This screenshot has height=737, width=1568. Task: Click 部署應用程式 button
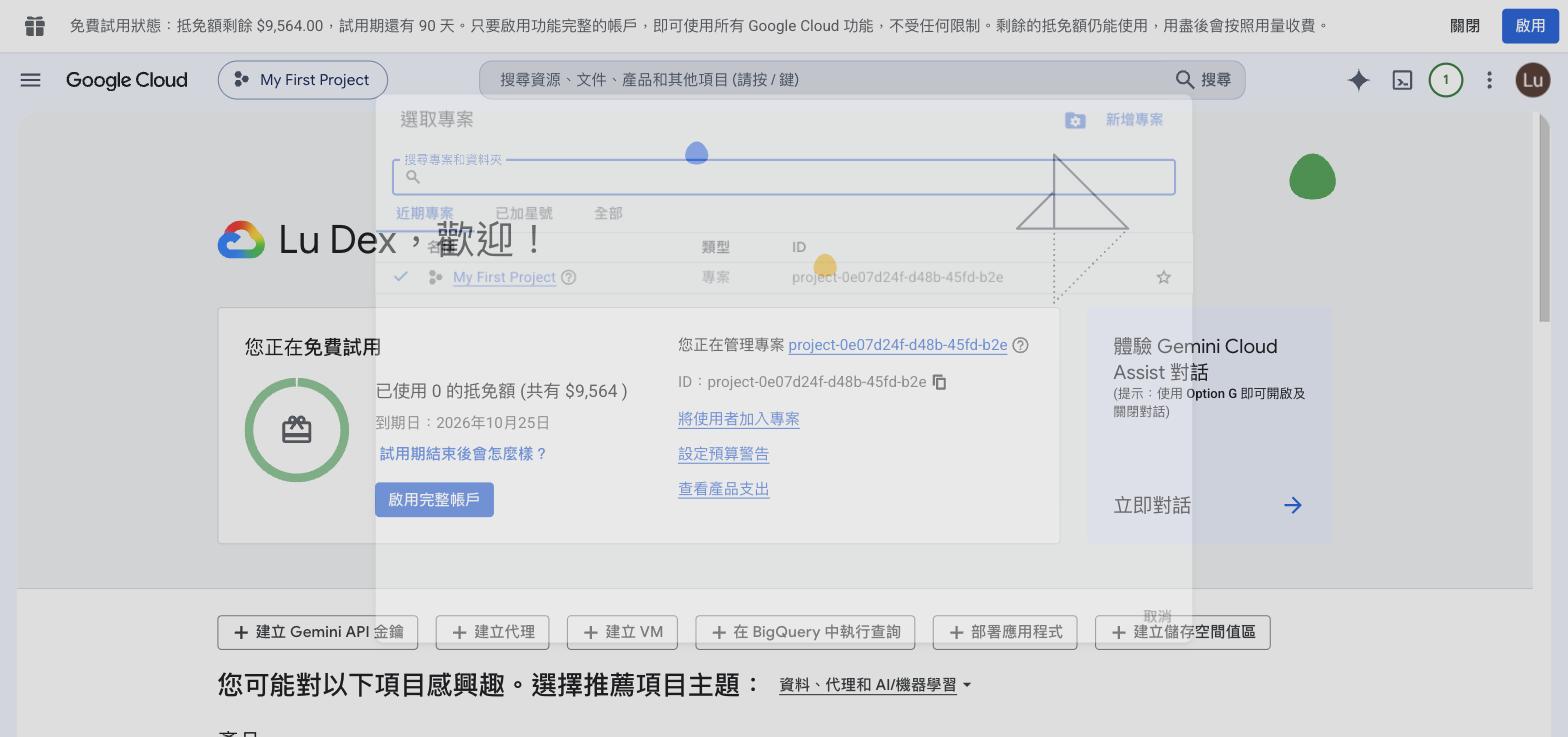pyautogui.click(x=1004, y=632)
